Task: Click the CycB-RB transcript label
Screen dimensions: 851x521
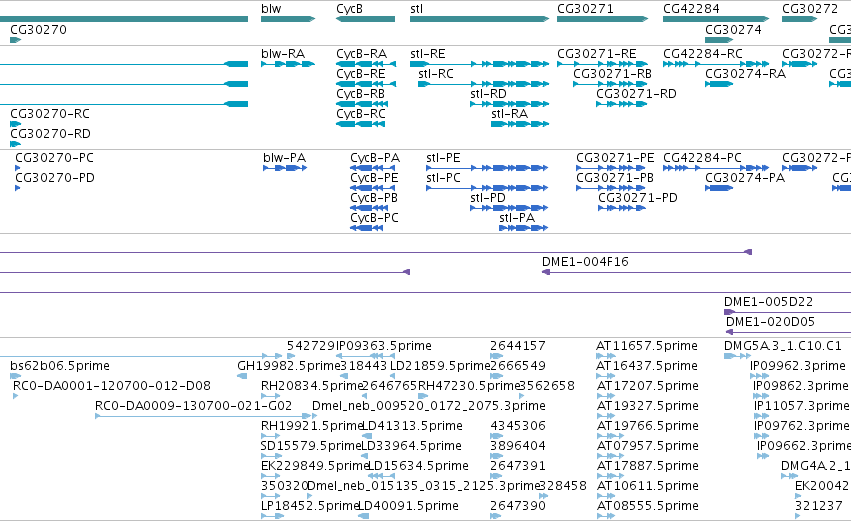Action: click(x=360, y=94)
